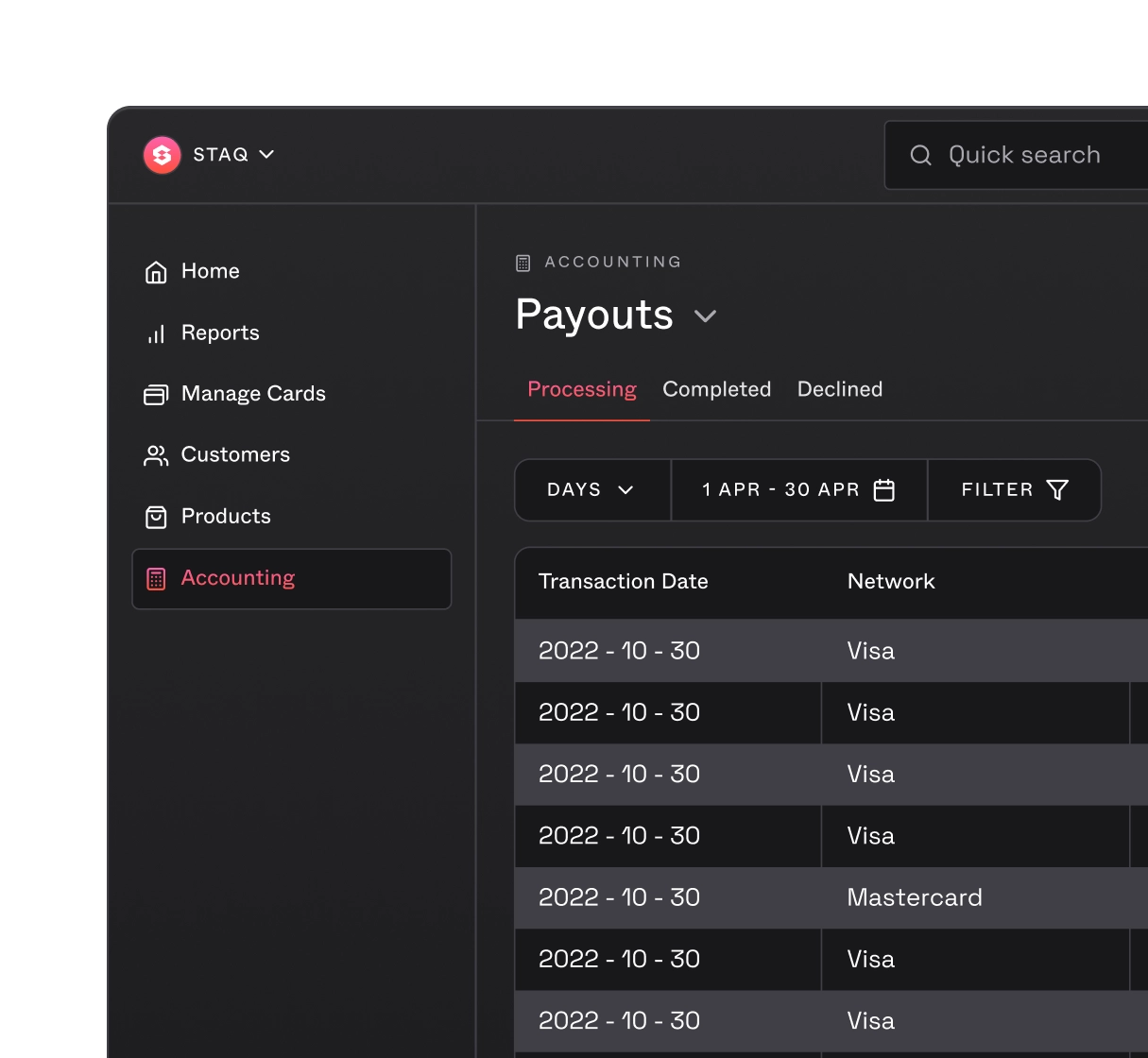Select the Declined tab
The width and height of the screenshot is (1148, 1058).
coord(839,389)
